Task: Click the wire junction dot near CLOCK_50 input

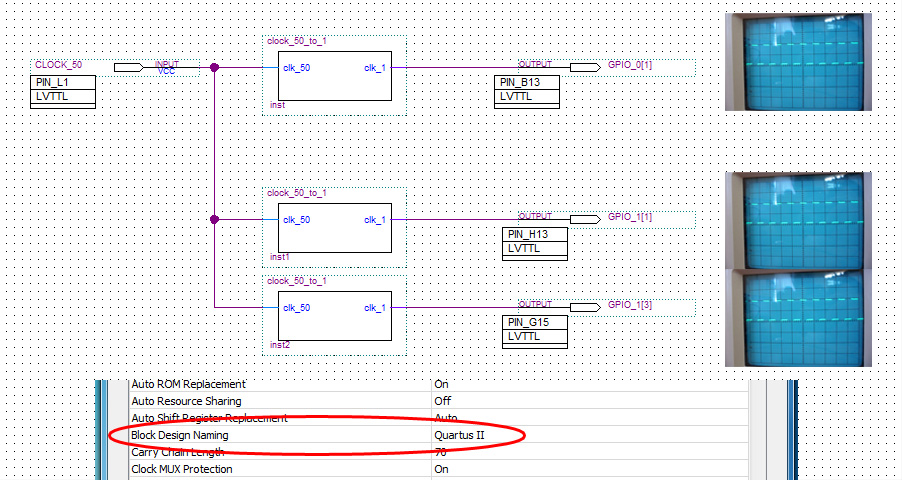Action: tap(214, 67)
